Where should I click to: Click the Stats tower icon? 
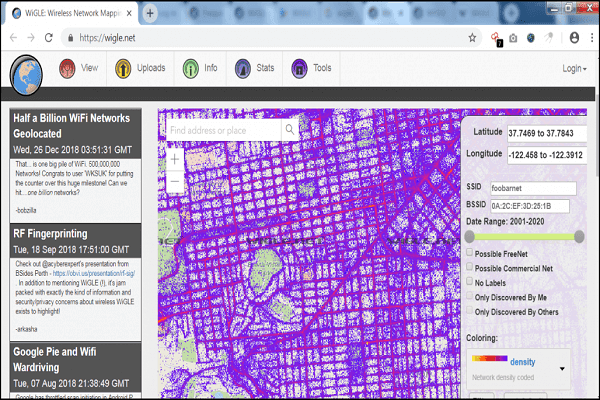[x=243, y=69]
